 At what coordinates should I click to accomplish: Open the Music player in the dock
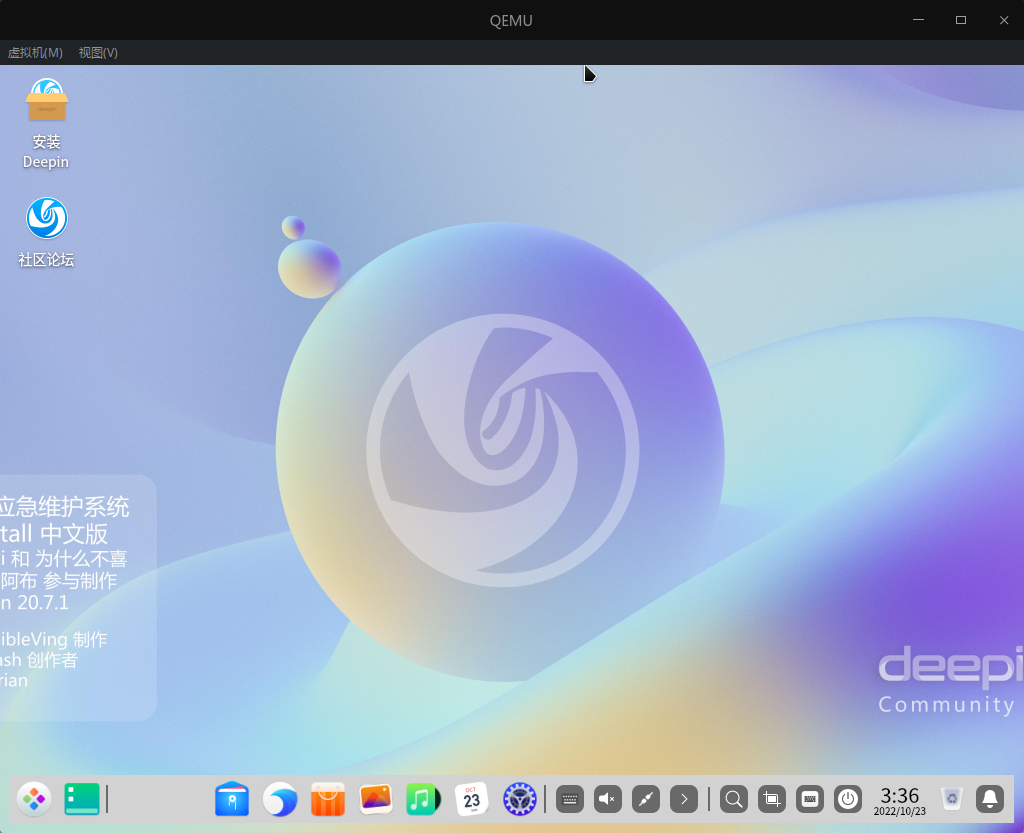[x=424, y=799]
